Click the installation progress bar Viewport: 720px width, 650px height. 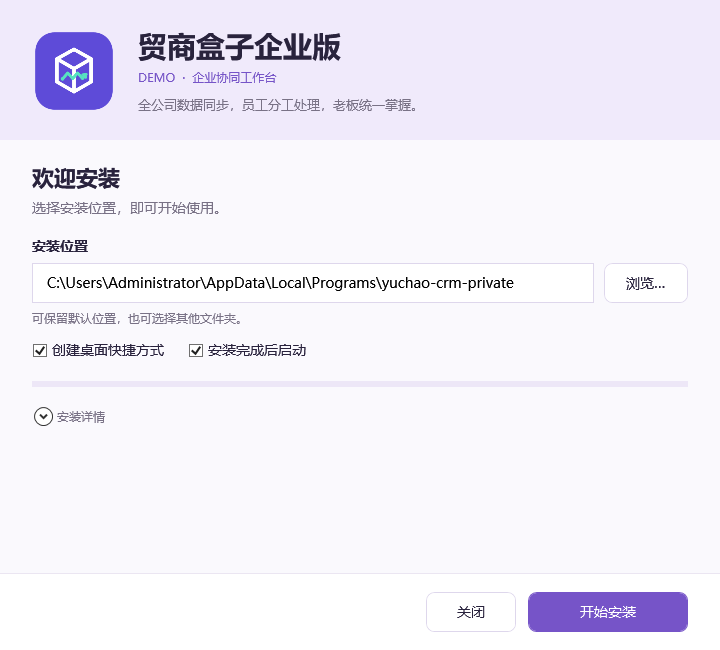(x=360, y=384)
